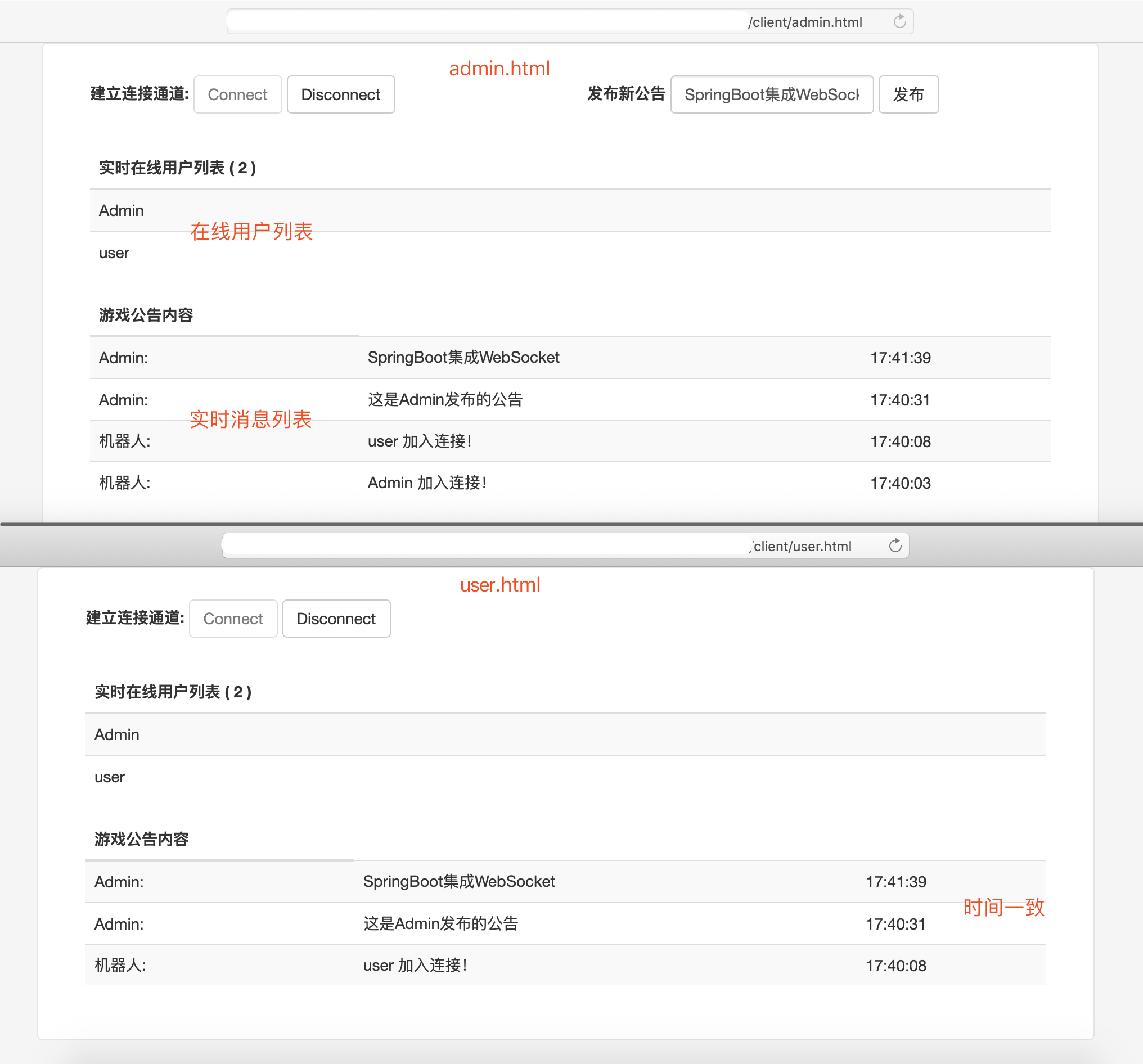Click 游戏公告内容 heading in user page

pyautogui.click(x=141, y=839)
